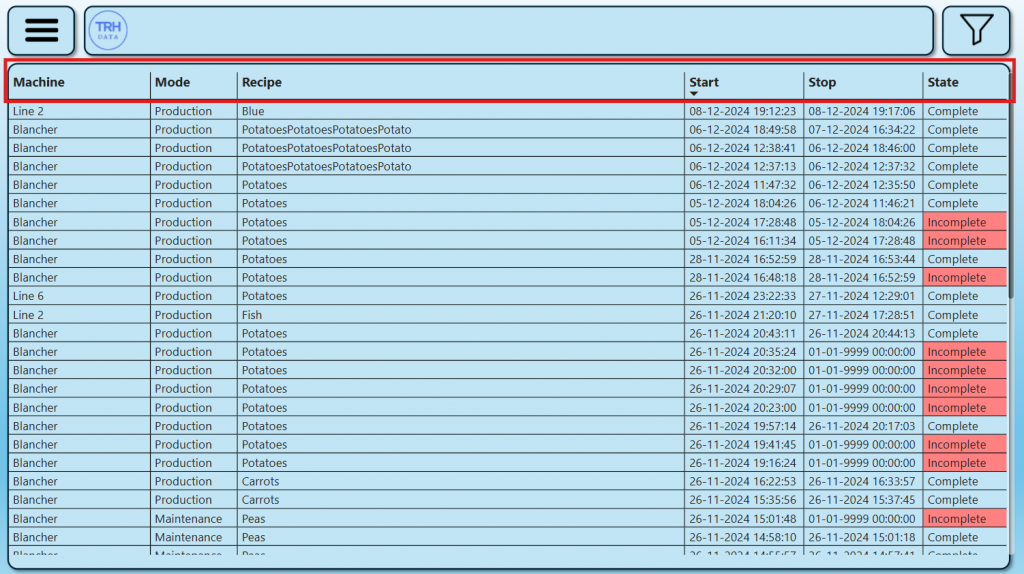Image resolution: width=1024 pixels, height=574 pixels.
Task: Click the first red Incomplete state cell
Action: click(x=964, y=222)
